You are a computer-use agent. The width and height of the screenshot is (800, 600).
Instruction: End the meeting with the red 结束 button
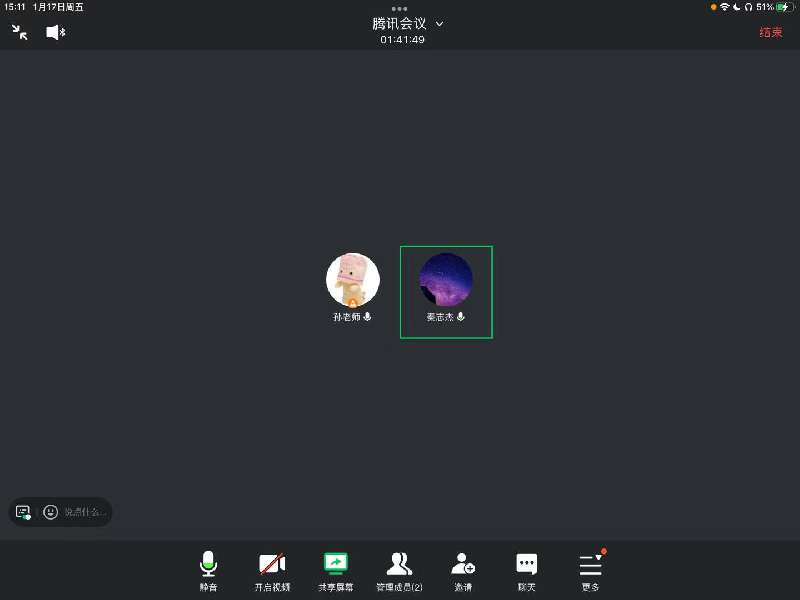click(x=770, y=33)
